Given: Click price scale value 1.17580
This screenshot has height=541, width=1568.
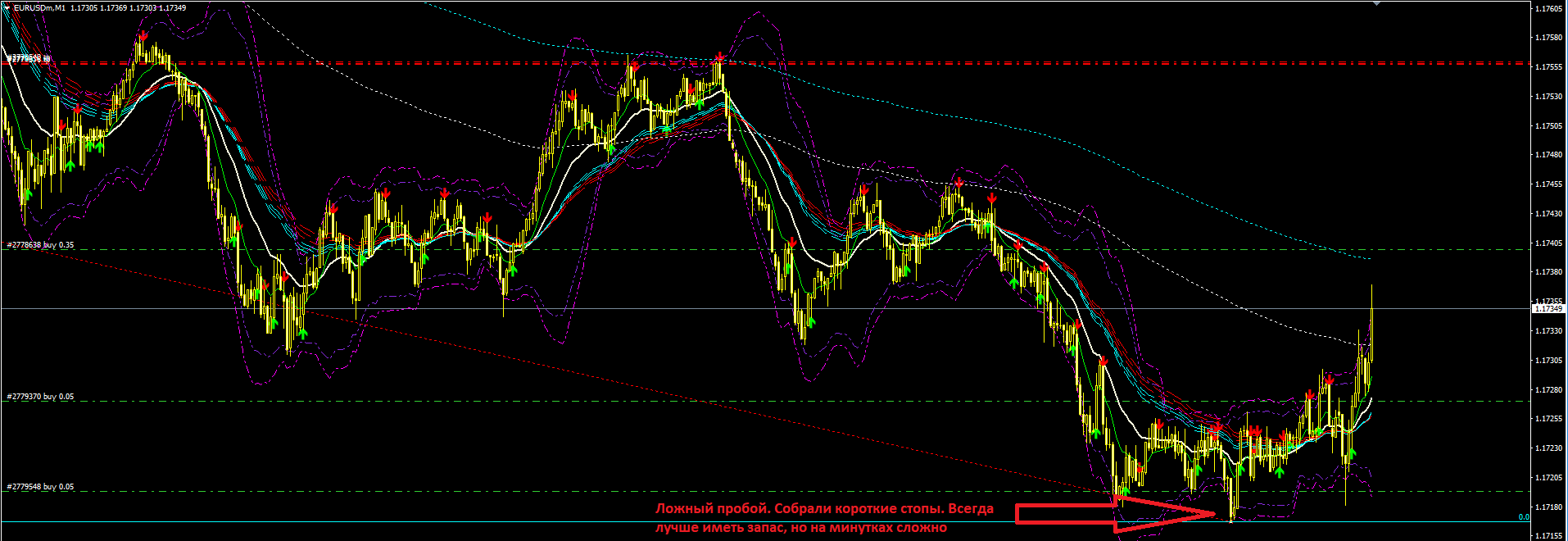Looking at the screenshot, I should point(1550,38).
